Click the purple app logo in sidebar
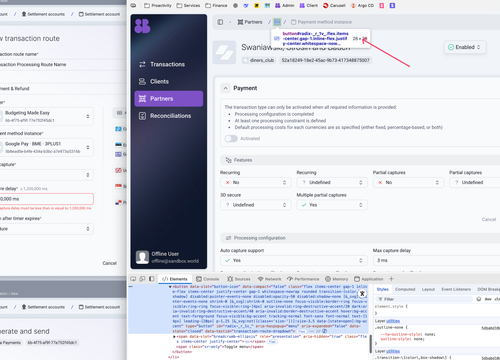 click(142, 26)
